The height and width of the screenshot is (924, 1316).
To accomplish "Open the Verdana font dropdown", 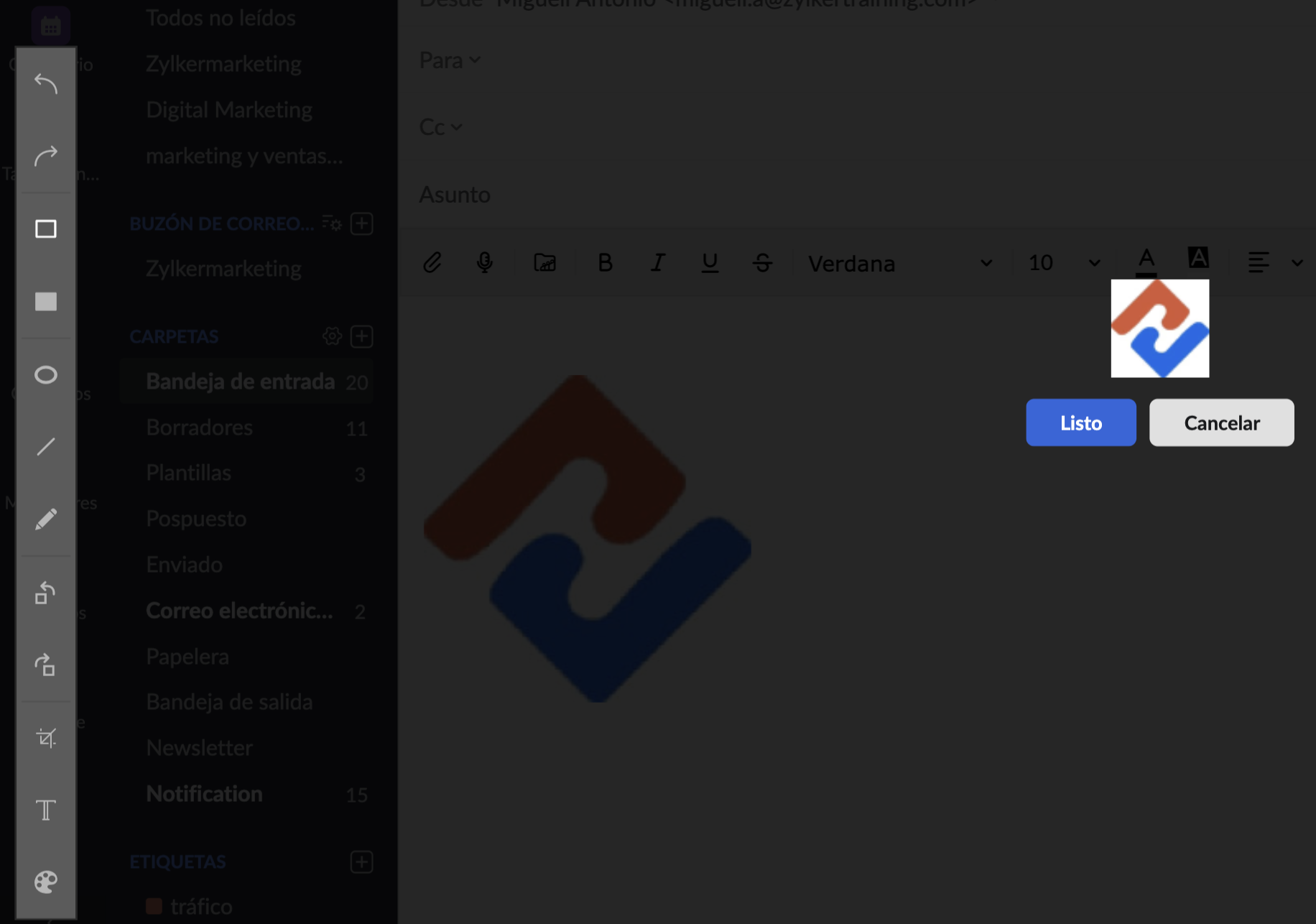I will [899, 264].
